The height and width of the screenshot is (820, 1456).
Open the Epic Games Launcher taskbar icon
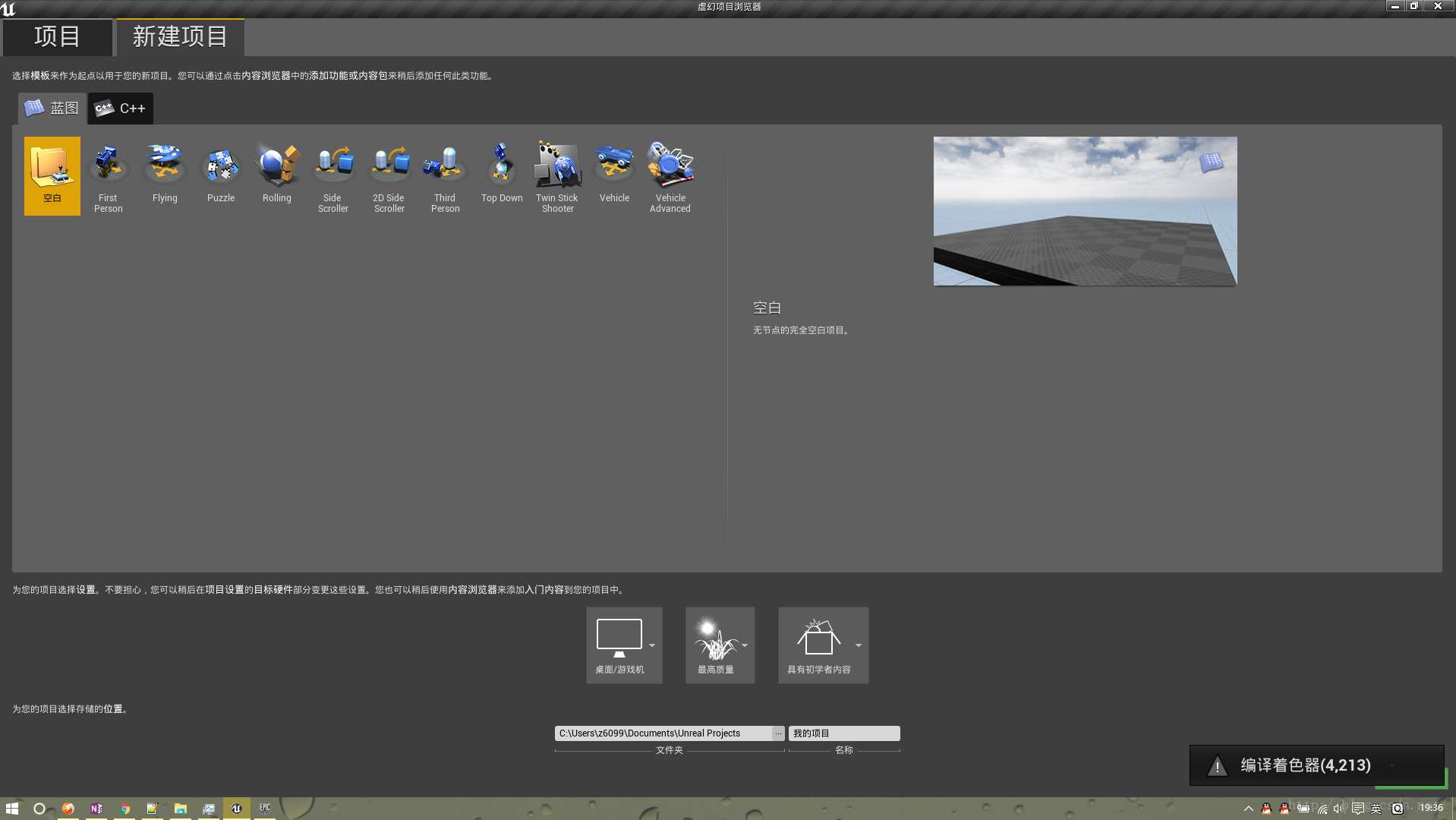(x=265, y=809)
